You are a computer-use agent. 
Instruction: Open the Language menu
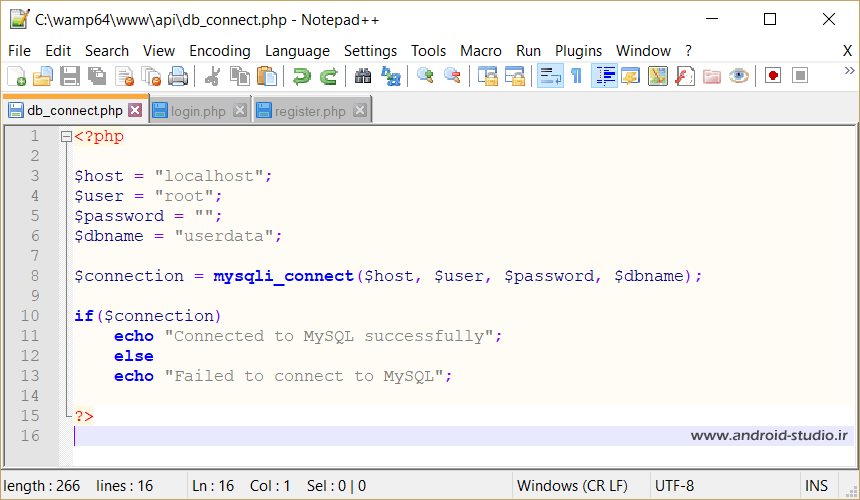pyautogui.click(x=297, y=51)
